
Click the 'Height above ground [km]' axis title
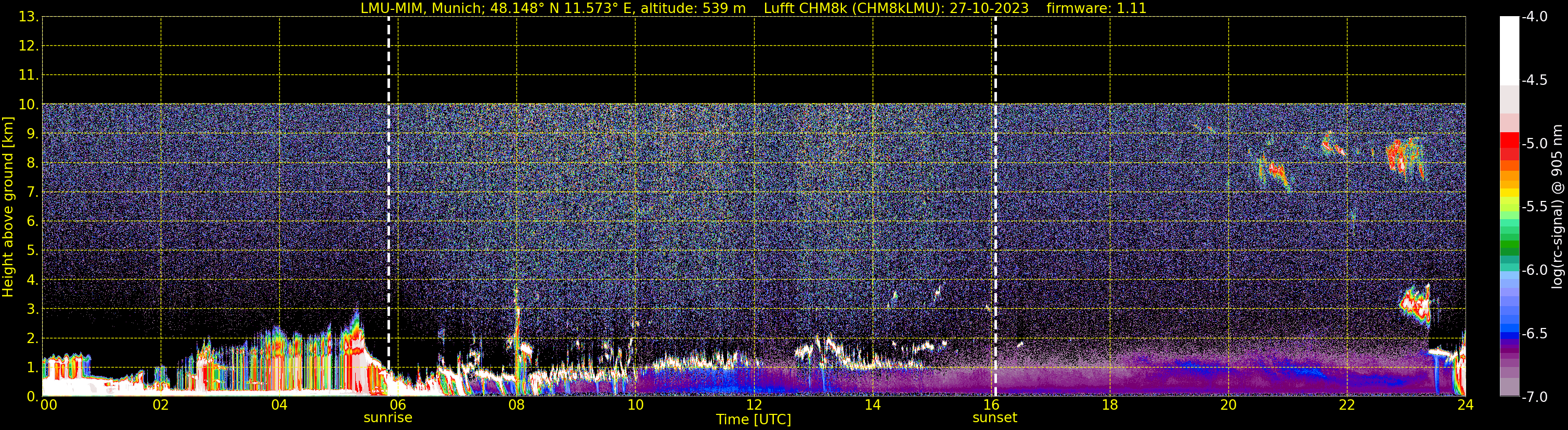[x=8, y=207]
